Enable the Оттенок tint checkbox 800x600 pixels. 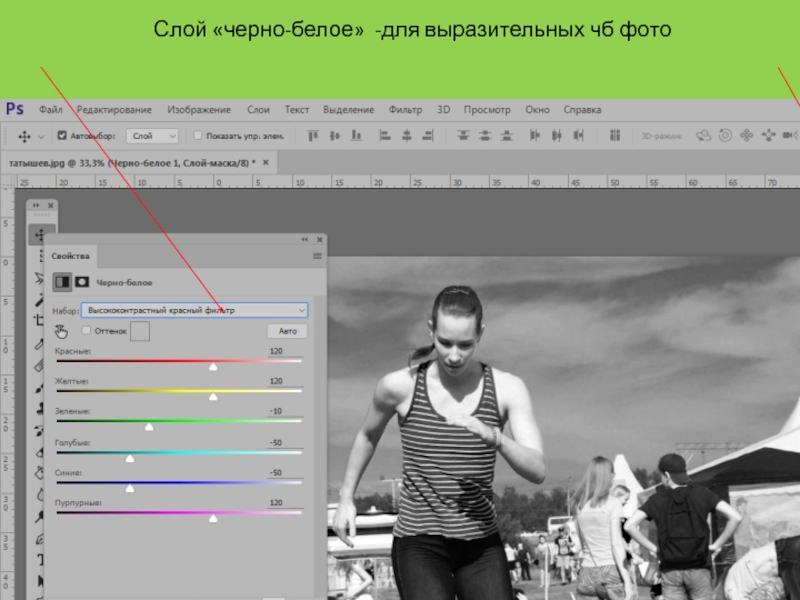point(87,330)
